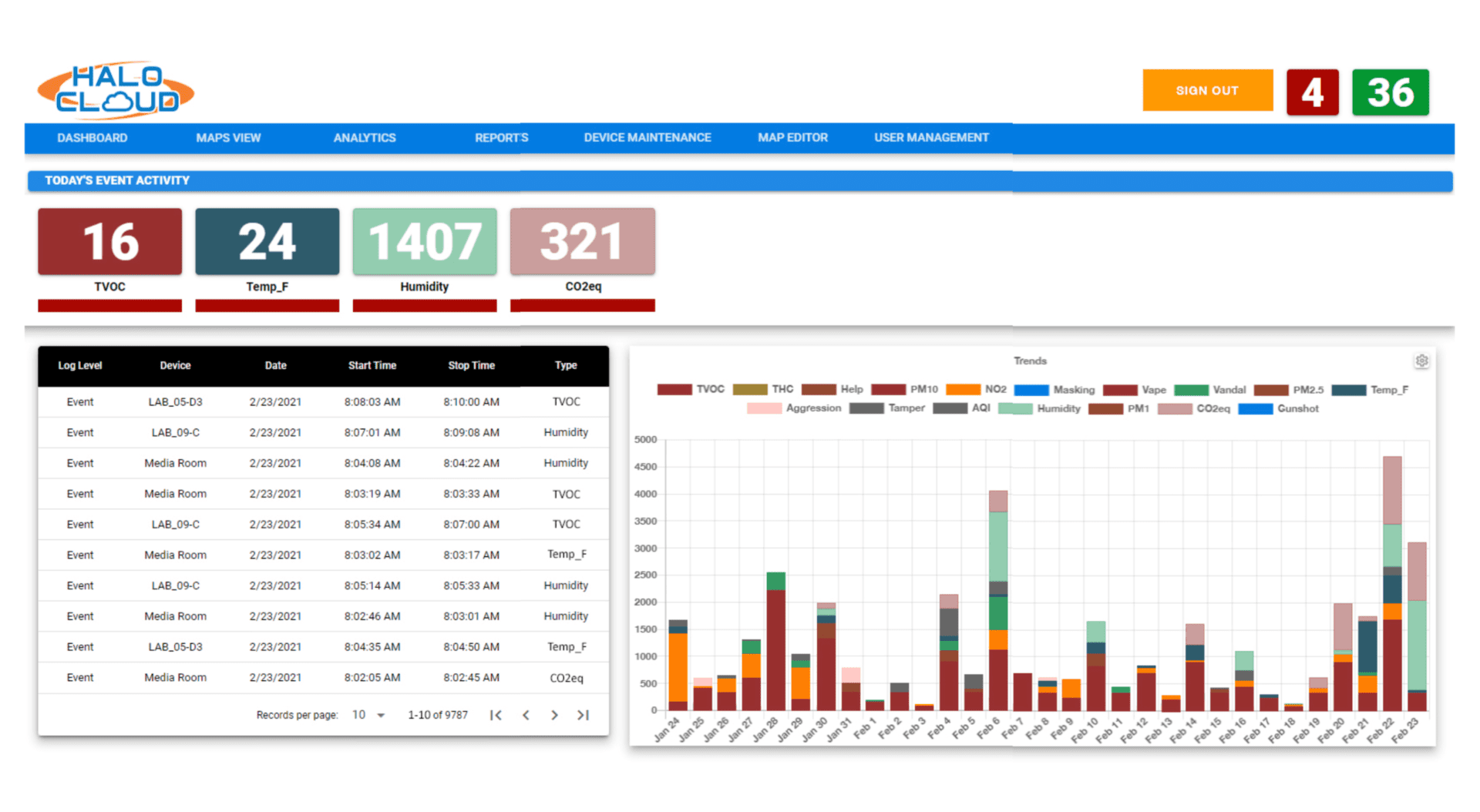Viewport: 1480px width, 812px height.
Task: Click the Temp_F legend color swatch
Action: 1348,390
